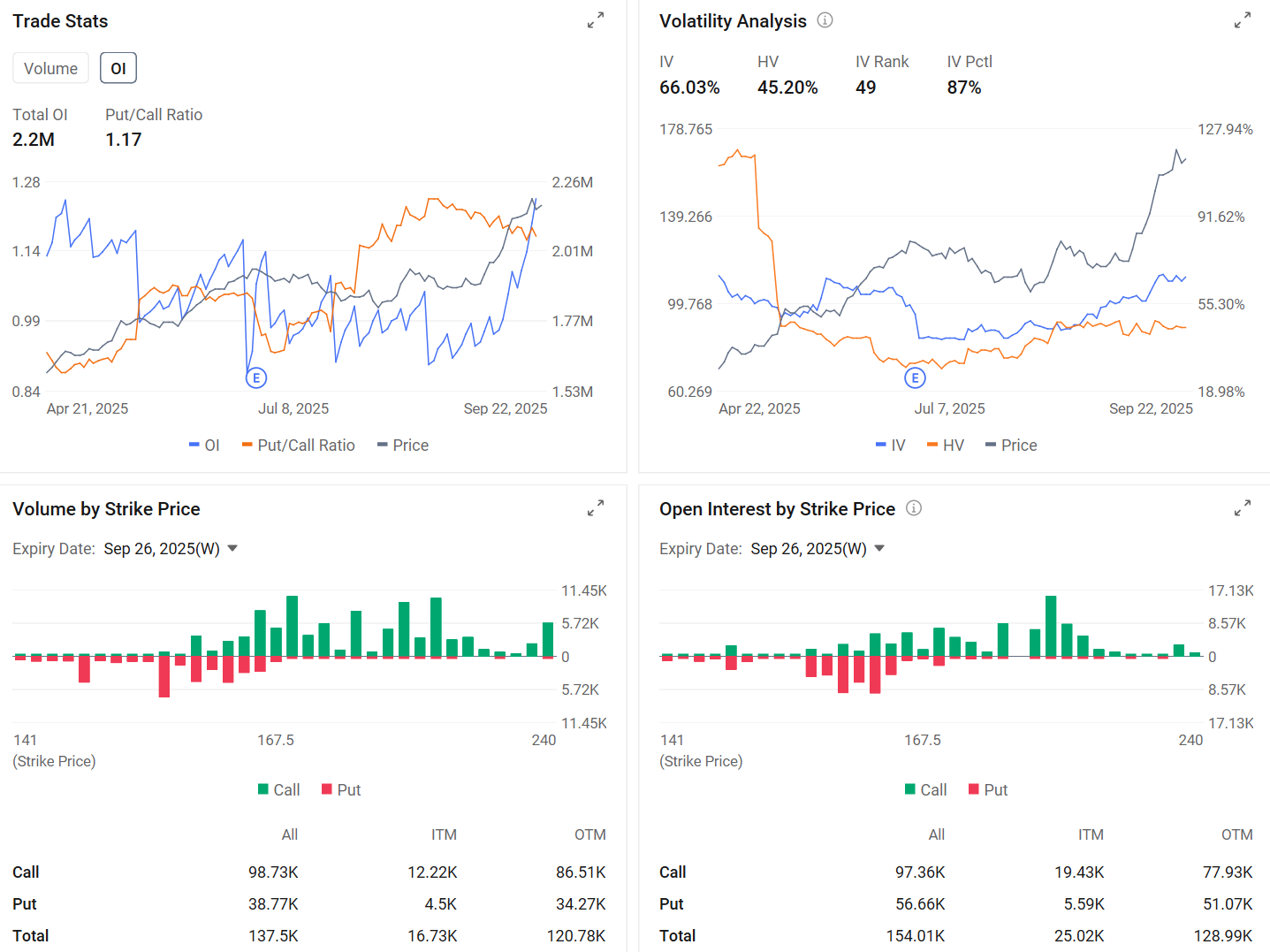
Task: Click the IV legend in Volatility Analysis
Action: coord(890,445)
